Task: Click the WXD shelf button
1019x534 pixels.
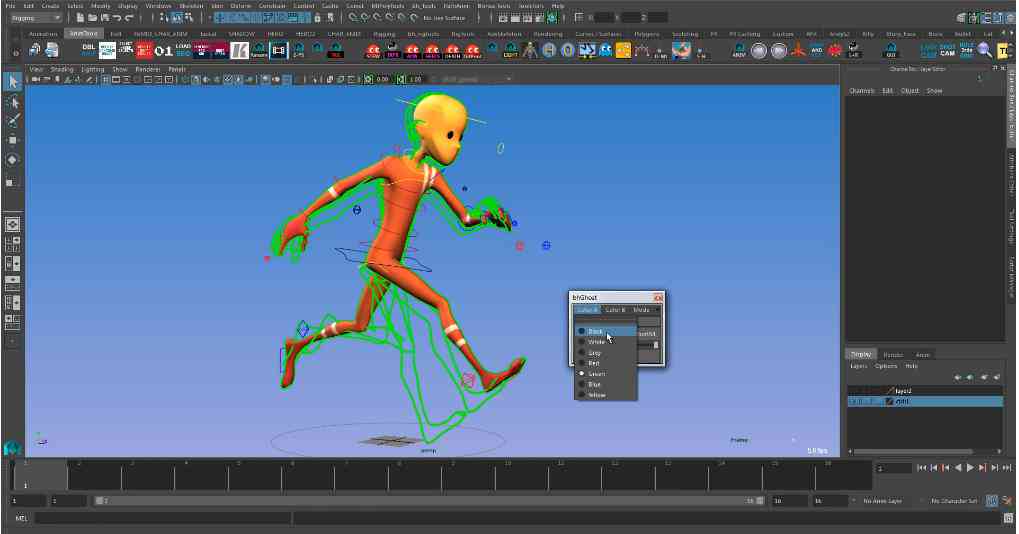Action: tap(817, 50)
